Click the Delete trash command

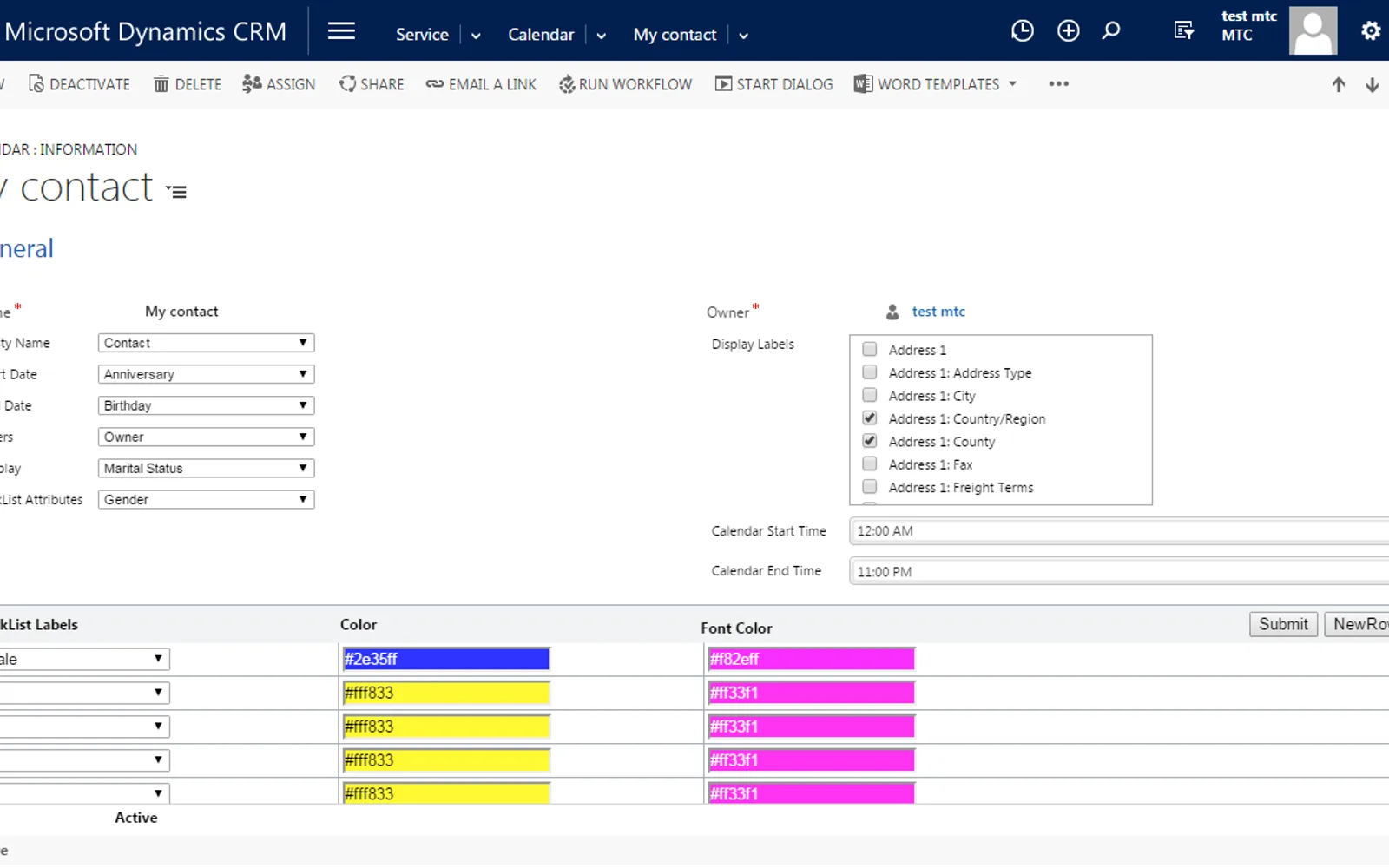pyautogui.click(x=188, y=84)
